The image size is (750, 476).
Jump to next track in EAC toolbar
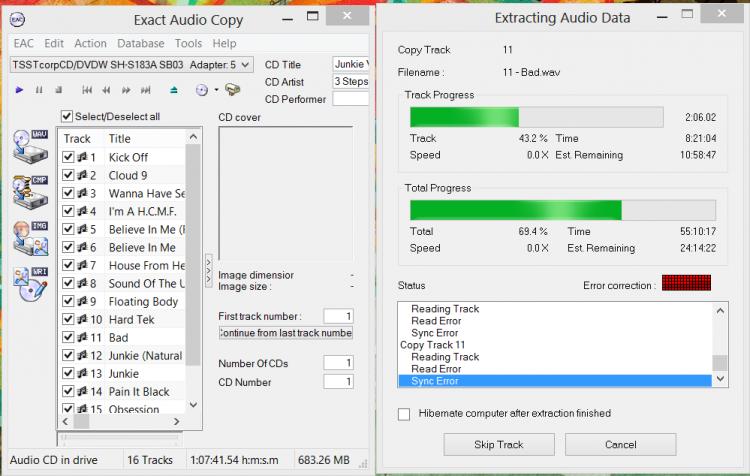[145, 90]
